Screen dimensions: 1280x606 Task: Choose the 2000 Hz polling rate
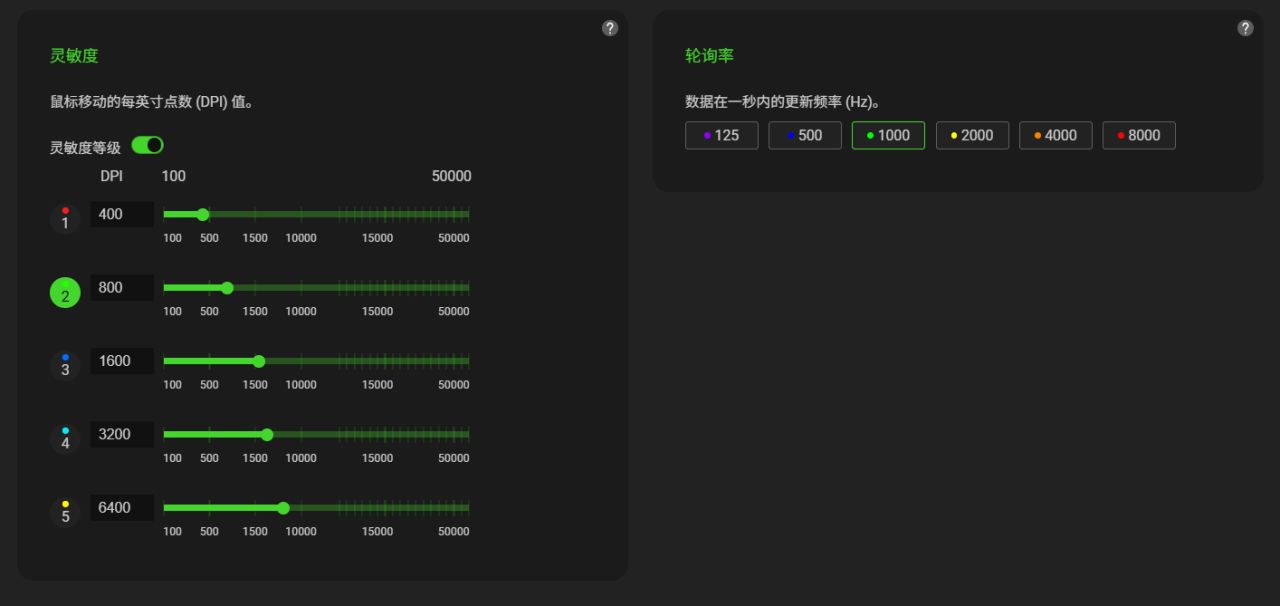[x=972, y=135]
